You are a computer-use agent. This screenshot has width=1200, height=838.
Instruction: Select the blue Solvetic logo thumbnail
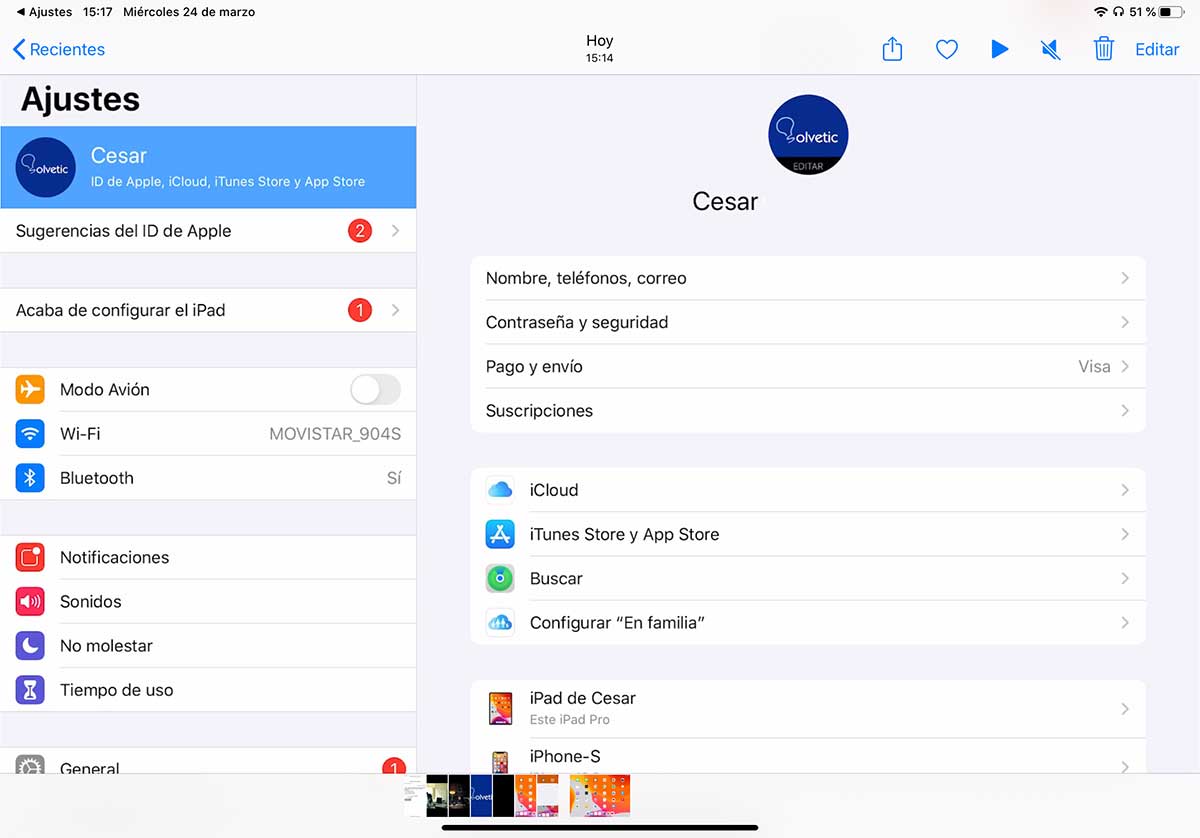click(481, 796)
